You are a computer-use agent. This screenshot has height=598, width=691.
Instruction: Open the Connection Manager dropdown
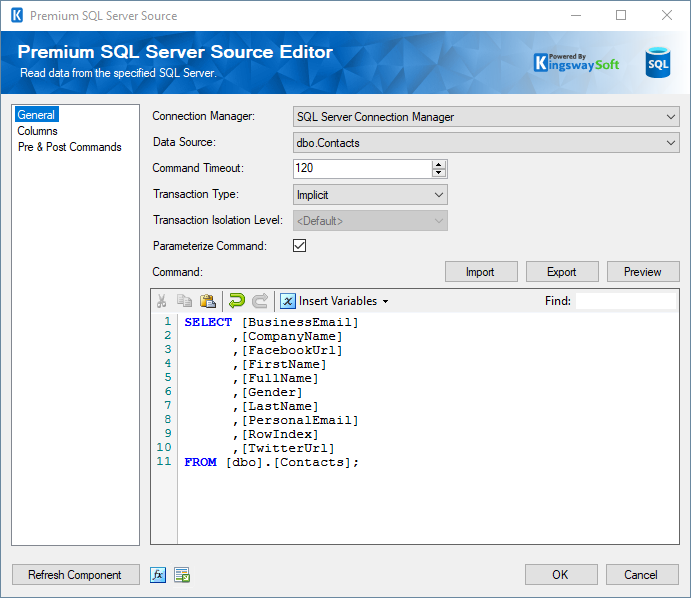point(486,117)
